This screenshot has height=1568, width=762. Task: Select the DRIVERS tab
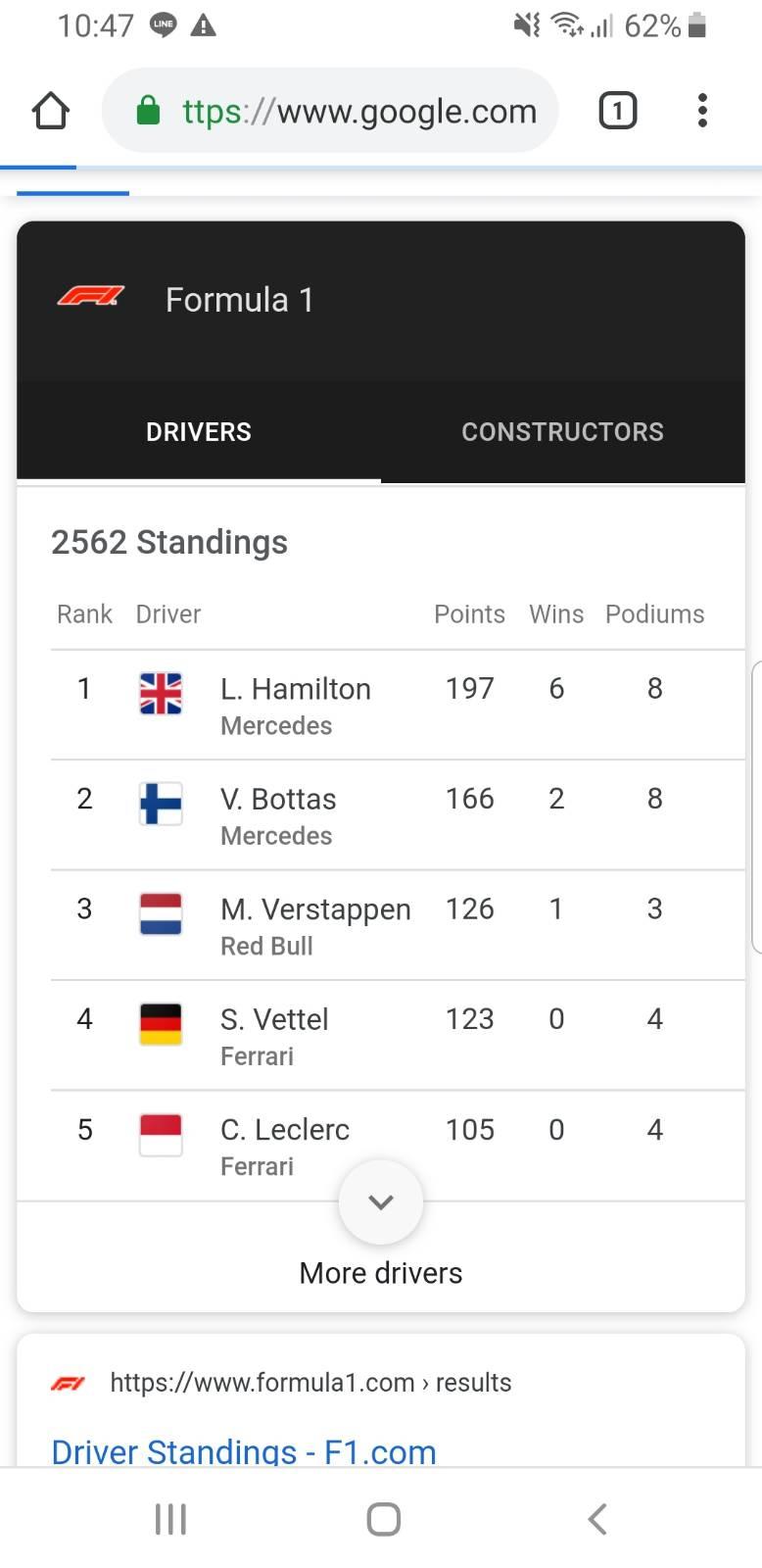pyautogui.click(x=199, y=432)
